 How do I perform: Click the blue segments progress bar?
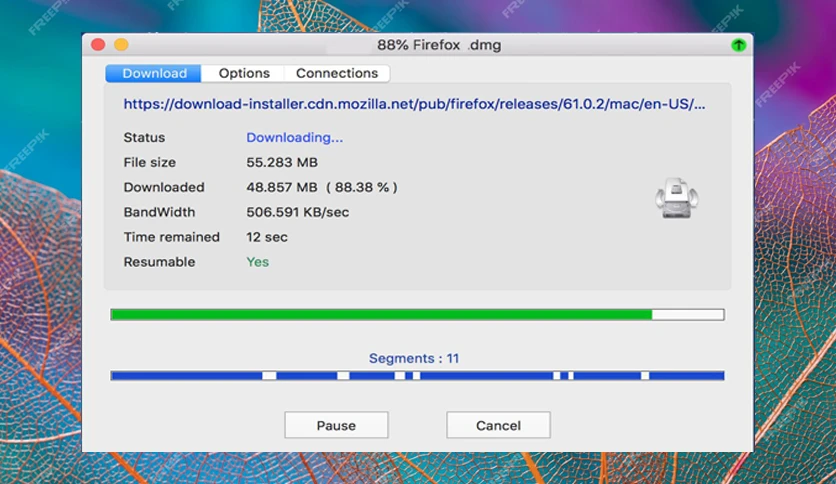(417, 376)
